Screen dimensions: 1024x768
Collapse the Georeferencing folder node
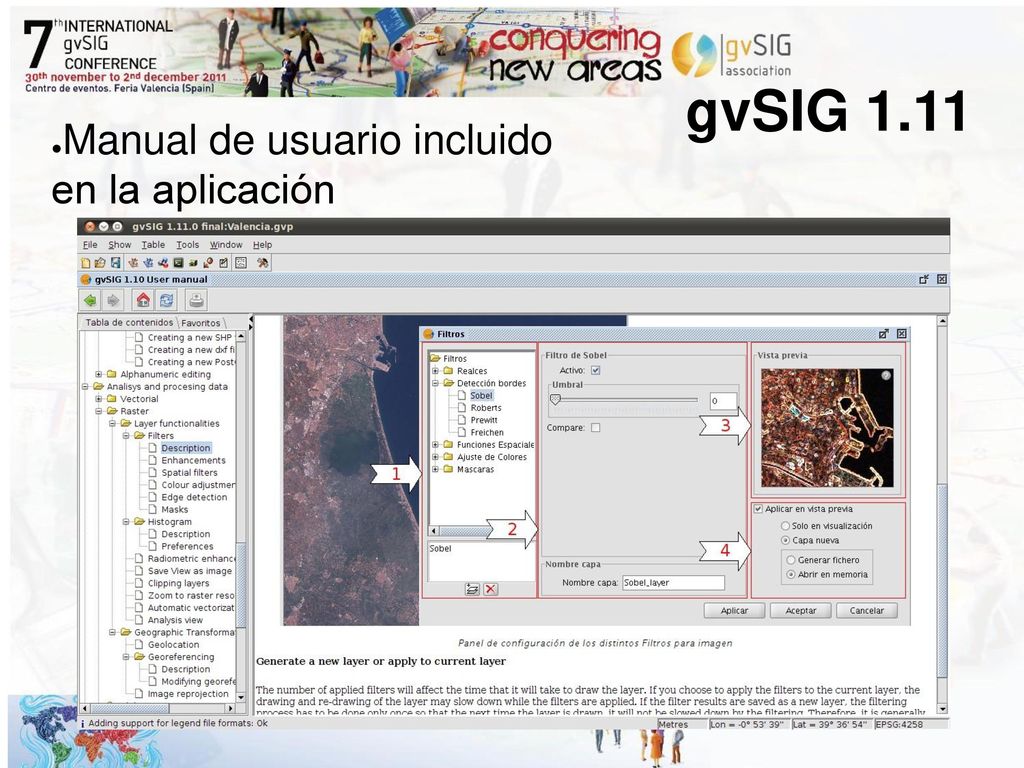(126, 657)
